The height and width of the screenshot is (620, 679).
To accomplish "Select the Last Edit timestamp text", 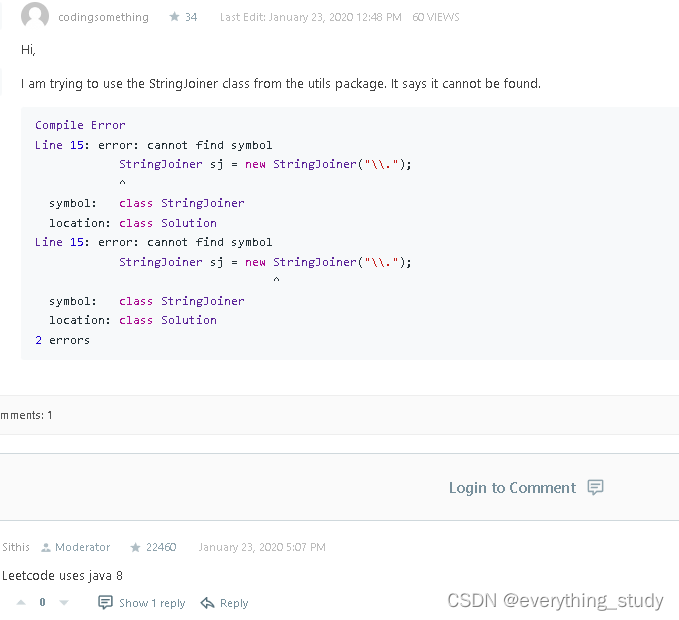I will (x=310, y=17).
